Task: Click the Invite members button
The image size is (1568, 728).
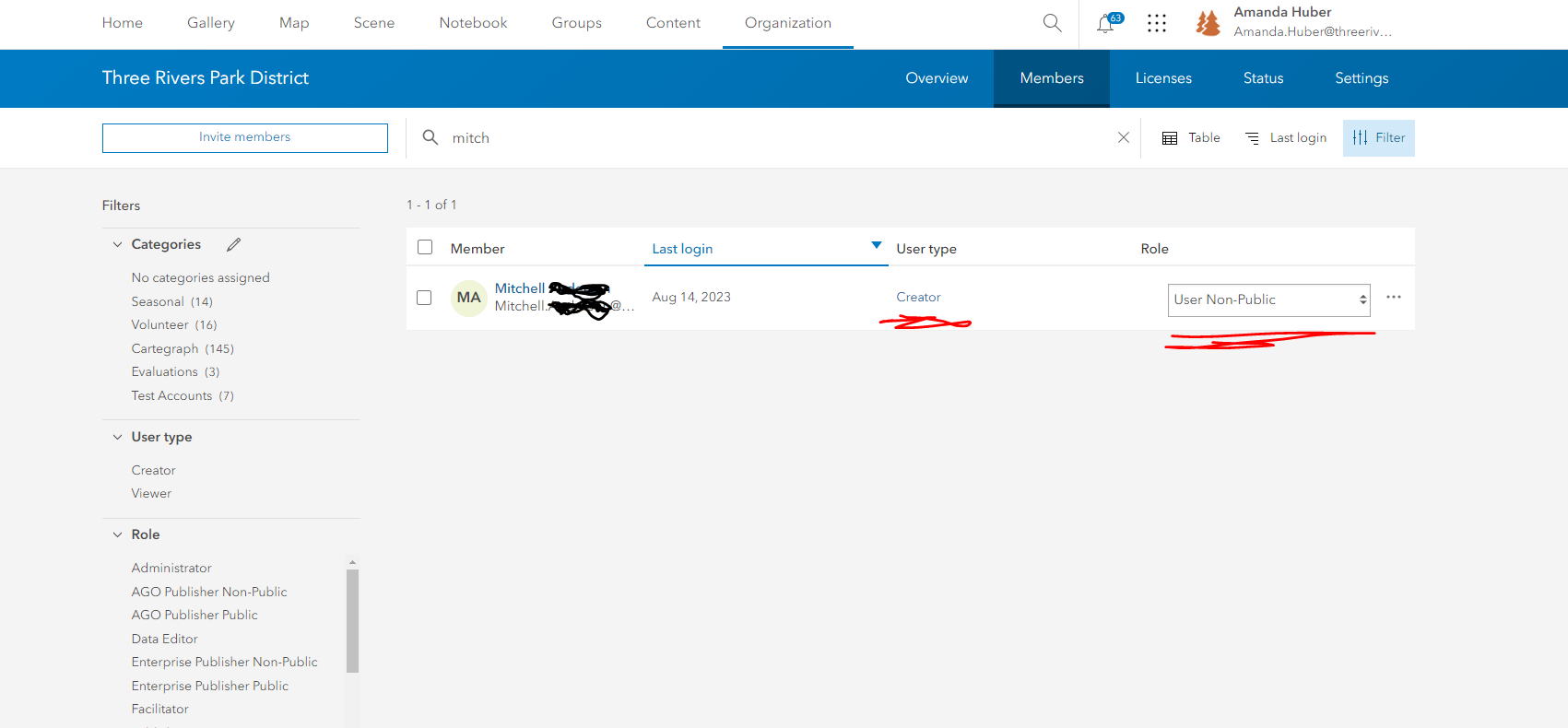Action: pyautogui.click(x=245, y=137)
